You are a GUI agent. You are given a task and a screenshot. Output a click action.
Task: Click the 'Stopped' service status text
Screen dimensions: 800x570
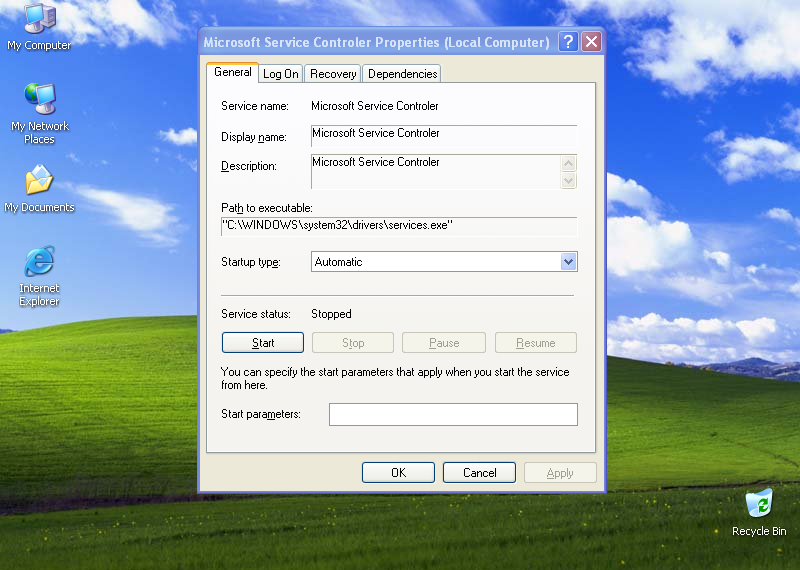[331, 314]
